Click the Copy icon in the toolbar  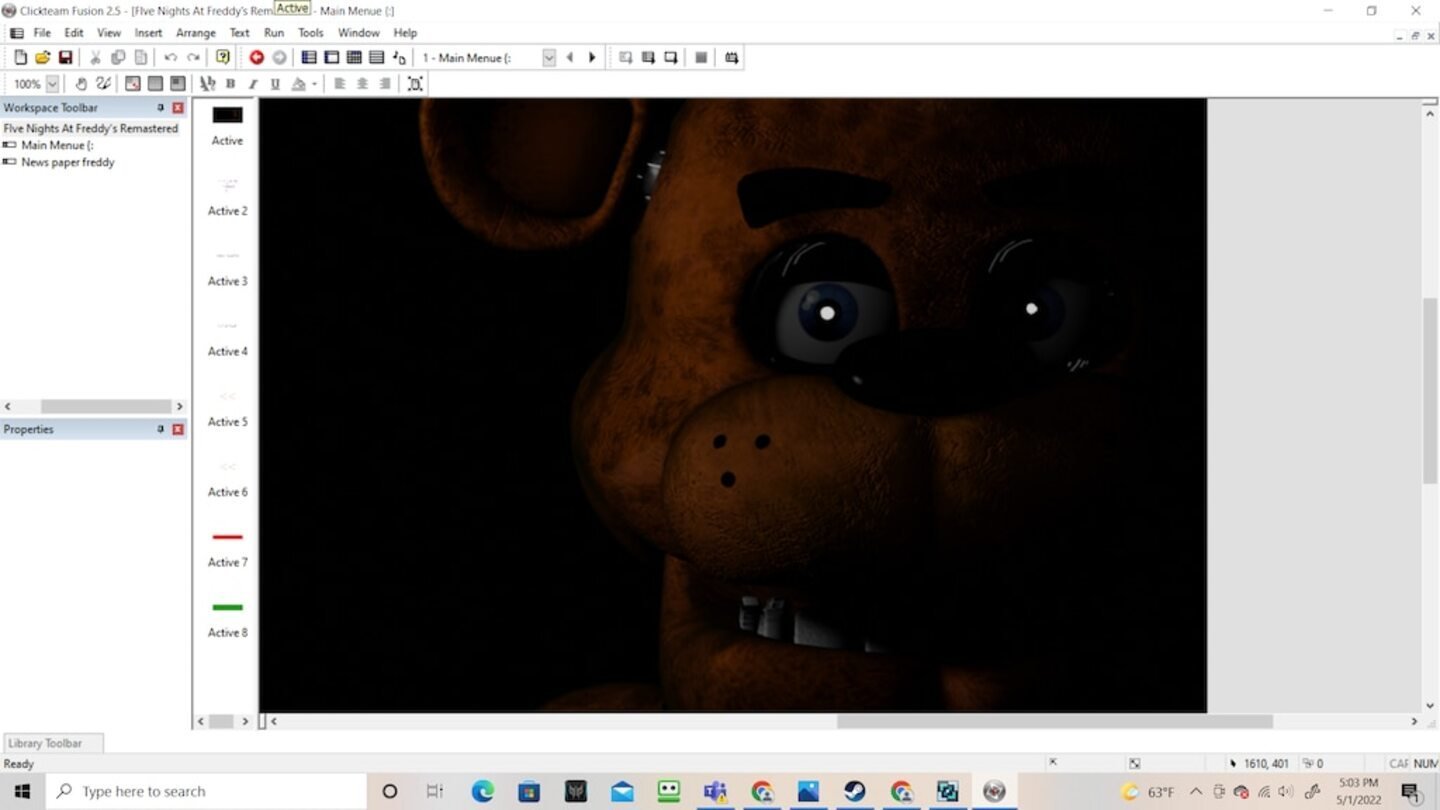[118, 58]
